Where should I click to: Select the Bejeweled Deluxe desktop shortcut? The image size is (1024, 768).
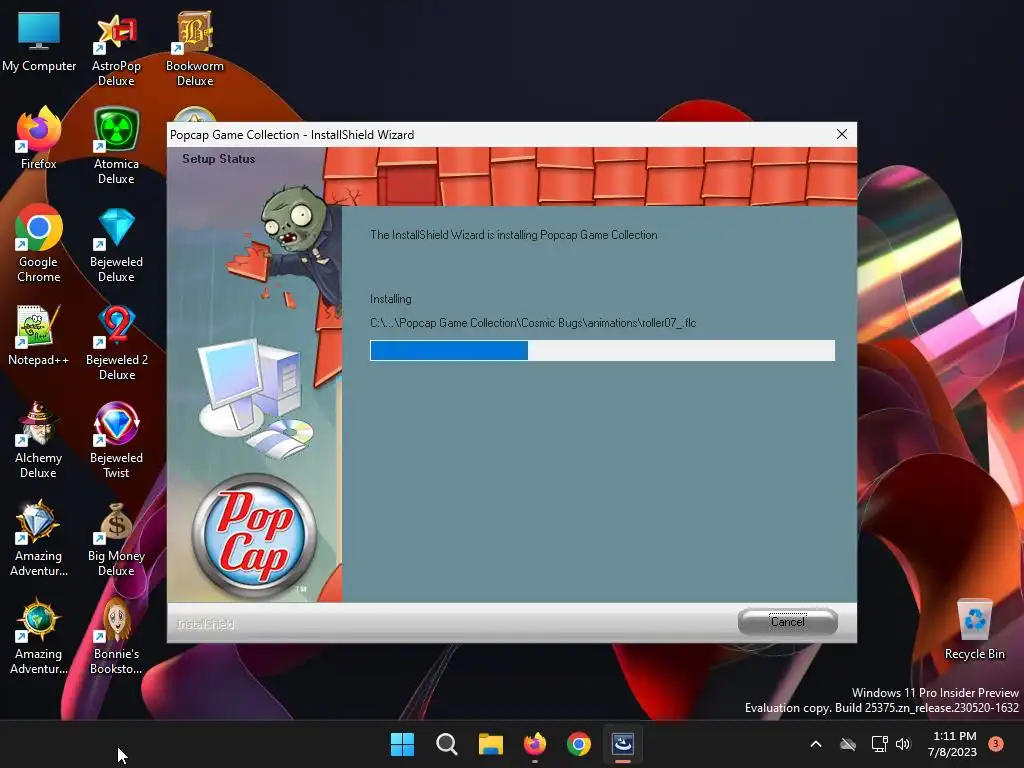click(116, 244)
